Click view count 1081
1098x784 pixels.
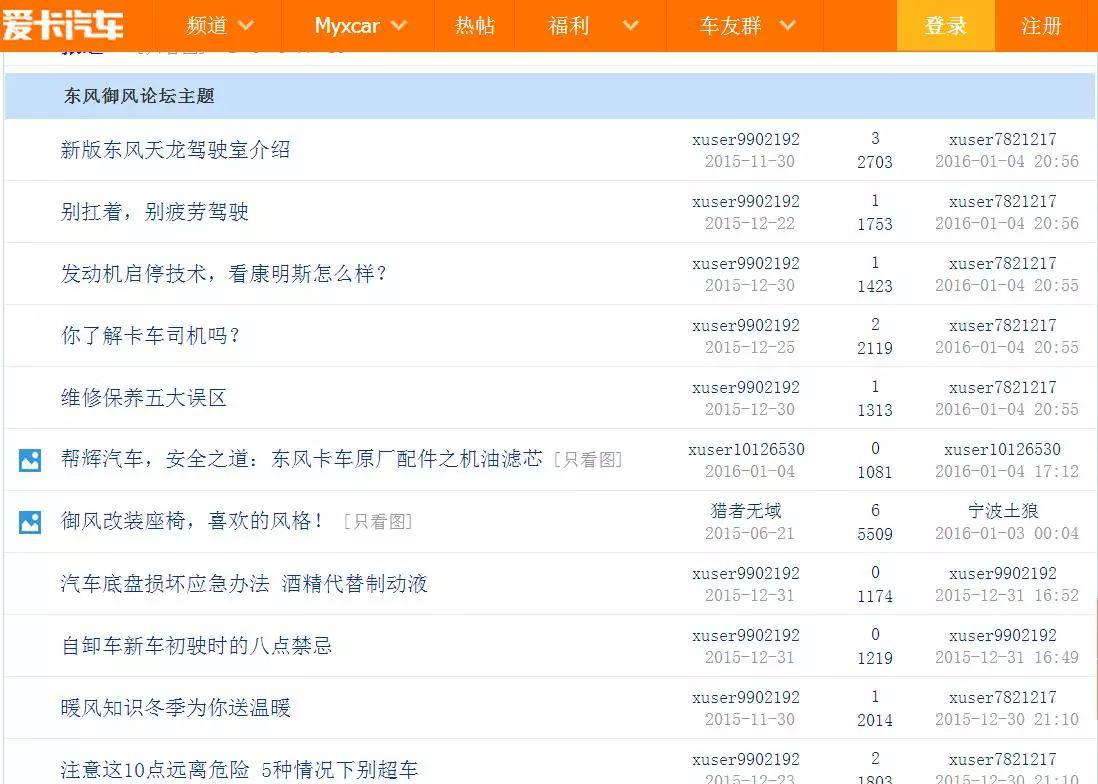[x=875, y=472]
